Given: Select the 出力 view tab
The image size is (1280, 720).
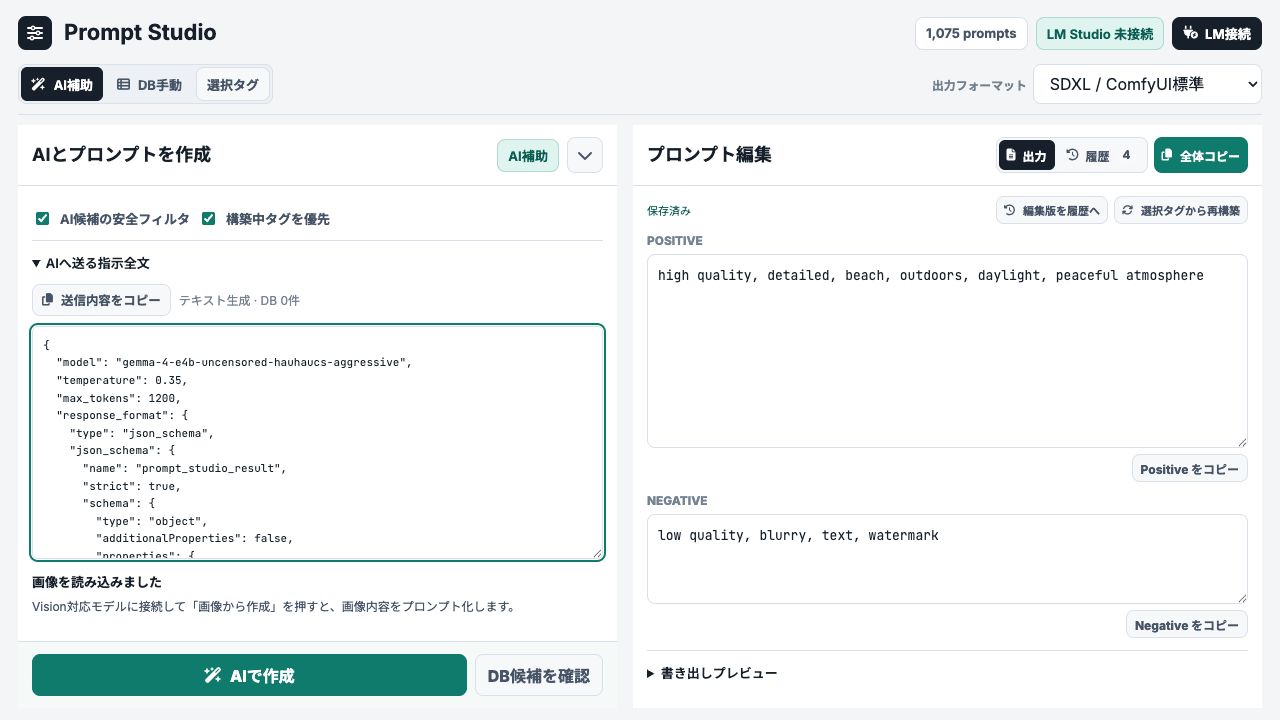Looking at the screenshot, I should [x=1026, y=155].
